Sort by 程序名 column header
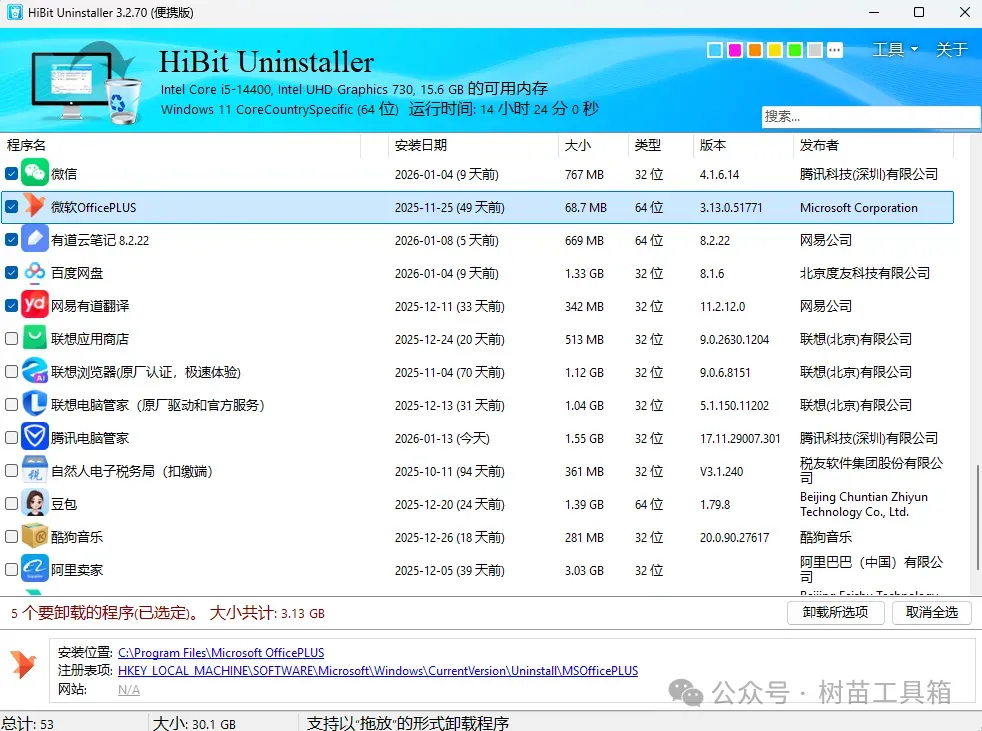The image size is (982, 731). pyautogui.click(x=180, y=145)
